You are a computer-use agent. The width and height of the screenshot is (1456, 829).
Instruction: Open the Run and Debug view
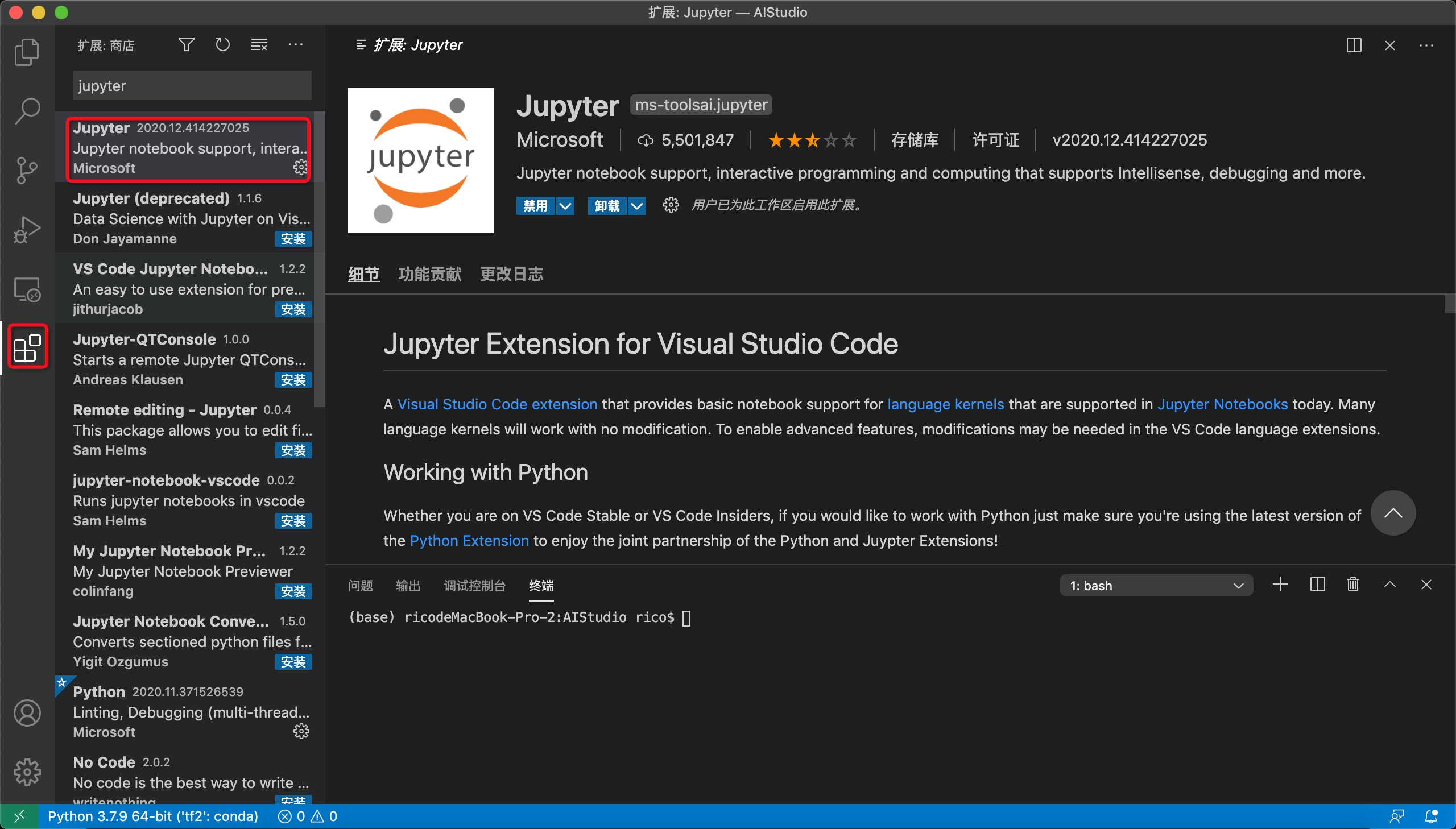(x=27, y=230)
